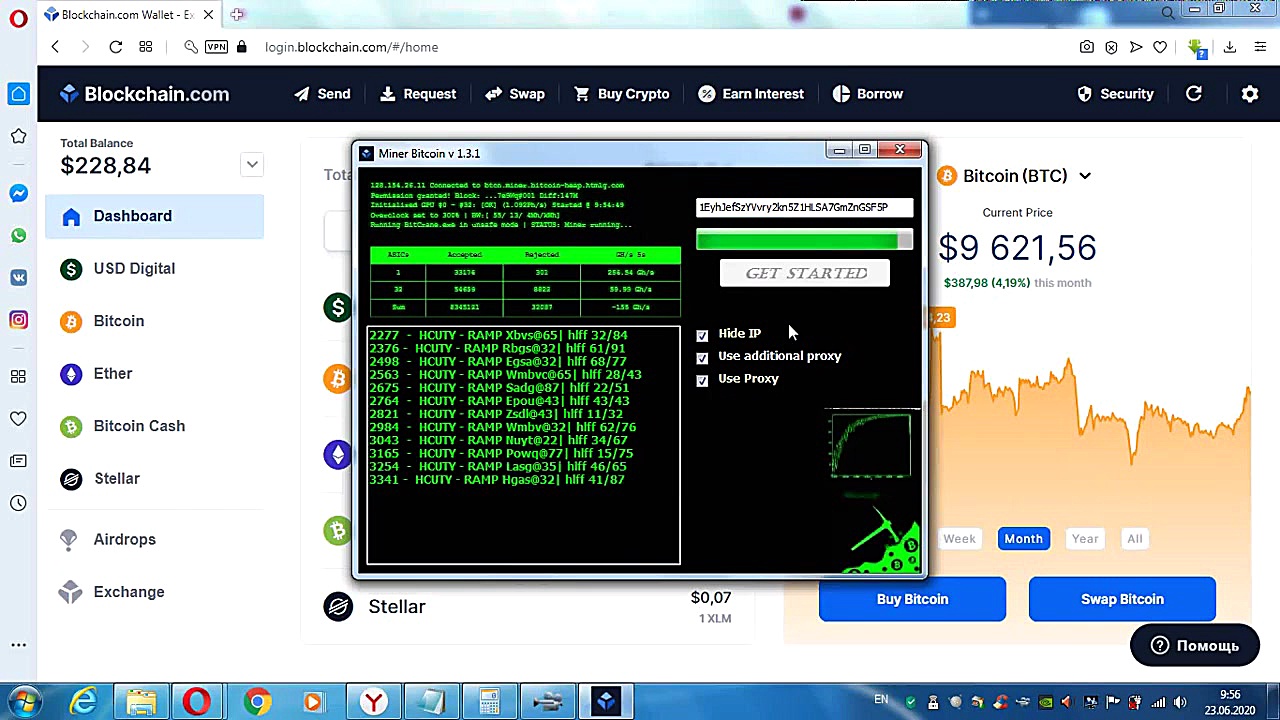Click the Buy Bitcoin button
Screen dimensions: 1280x720
[x=912, y=599]
